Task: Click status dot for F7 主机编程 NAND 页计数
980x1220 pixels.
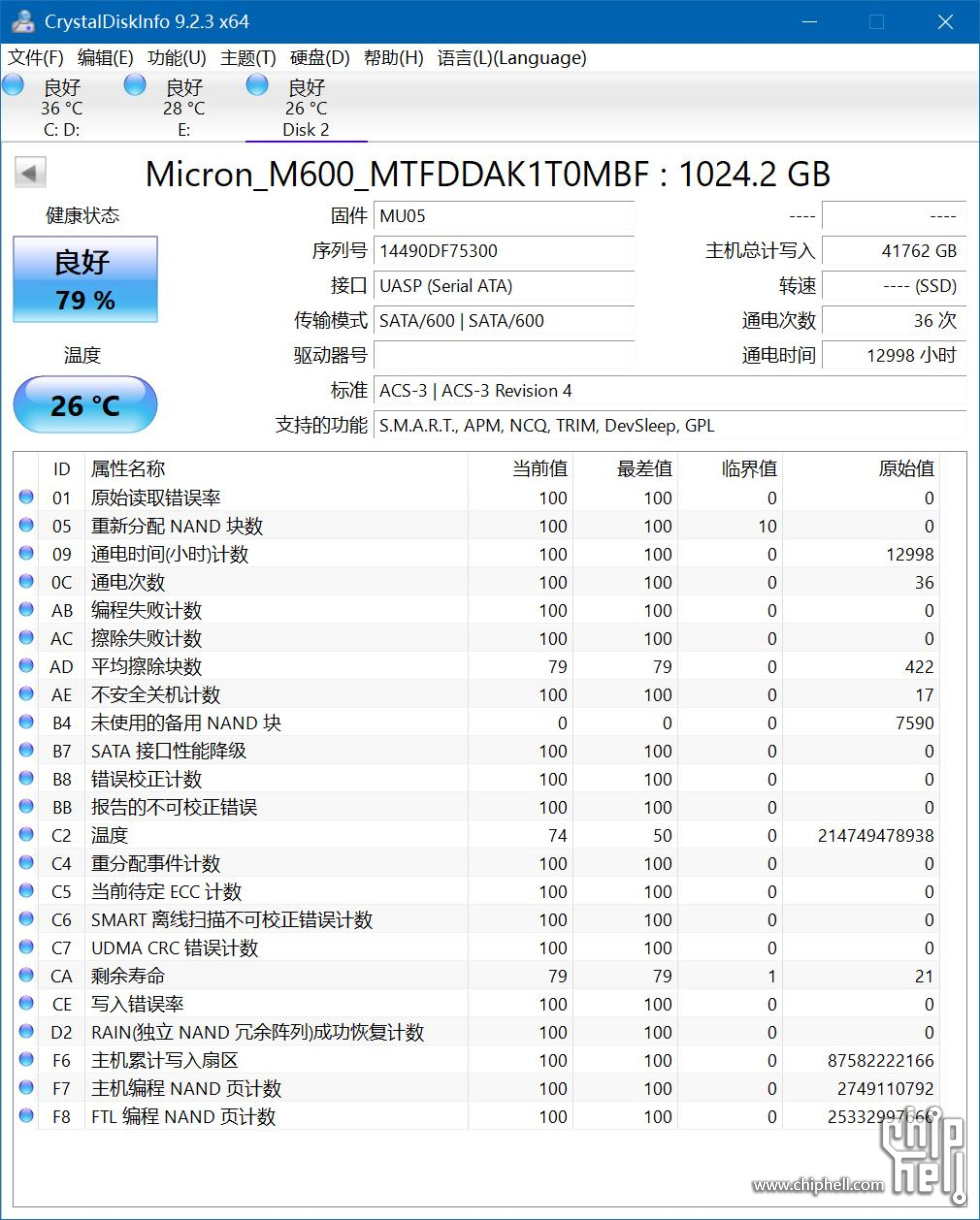Action: click(x=26, y=1087)
